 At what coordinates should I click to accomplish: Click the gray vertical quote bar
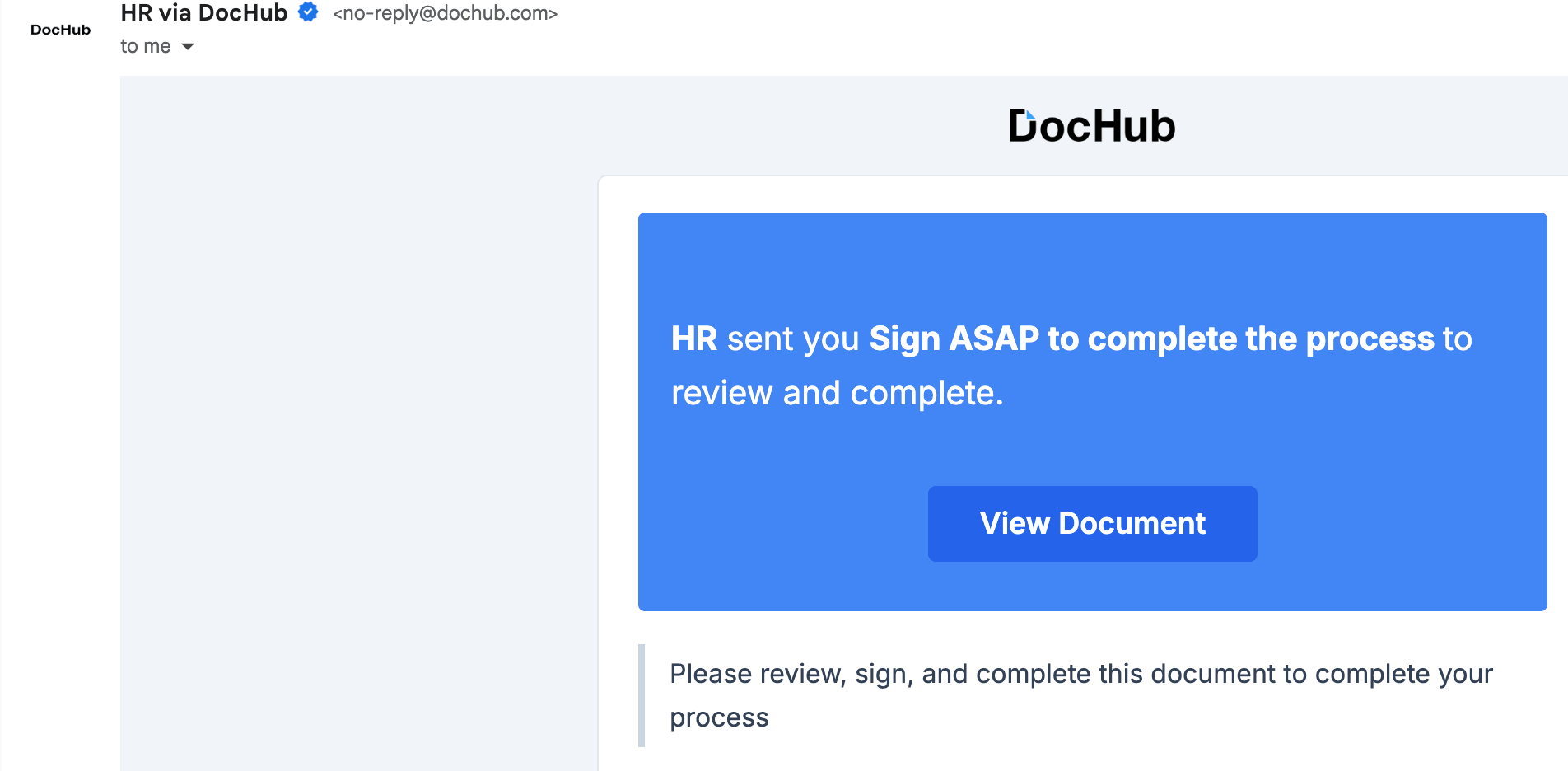pyautogui.click(x=642, y=694)
